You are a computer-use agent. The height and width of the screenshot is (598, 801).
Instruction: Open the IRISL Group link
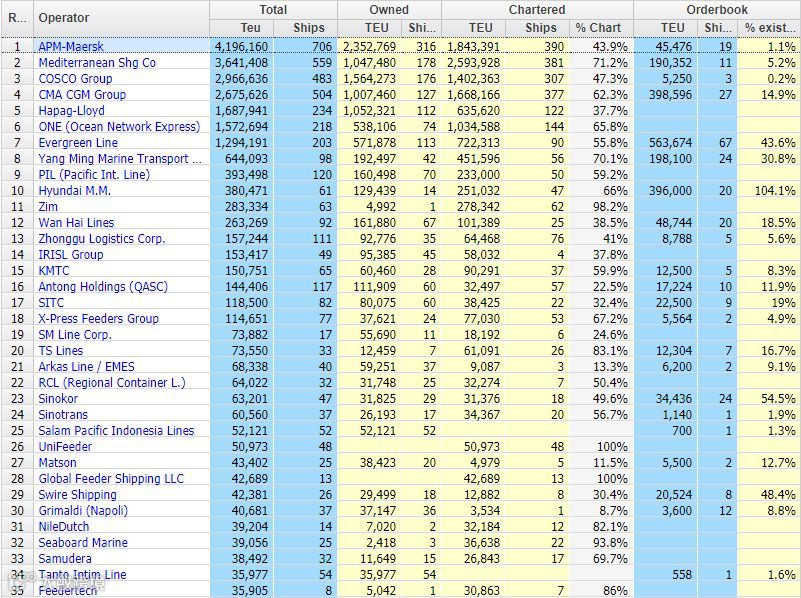point(71,255)
